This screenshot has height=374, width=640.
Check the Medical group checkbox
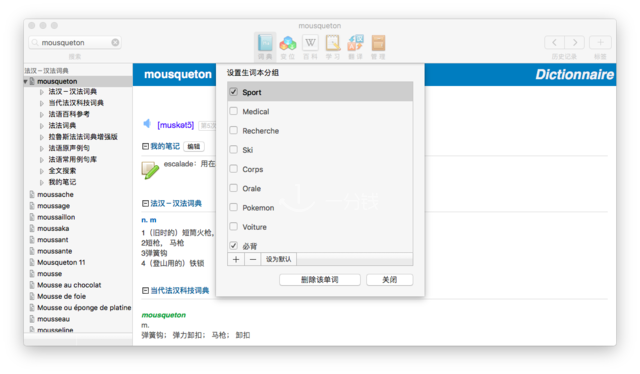pos(233,111)
